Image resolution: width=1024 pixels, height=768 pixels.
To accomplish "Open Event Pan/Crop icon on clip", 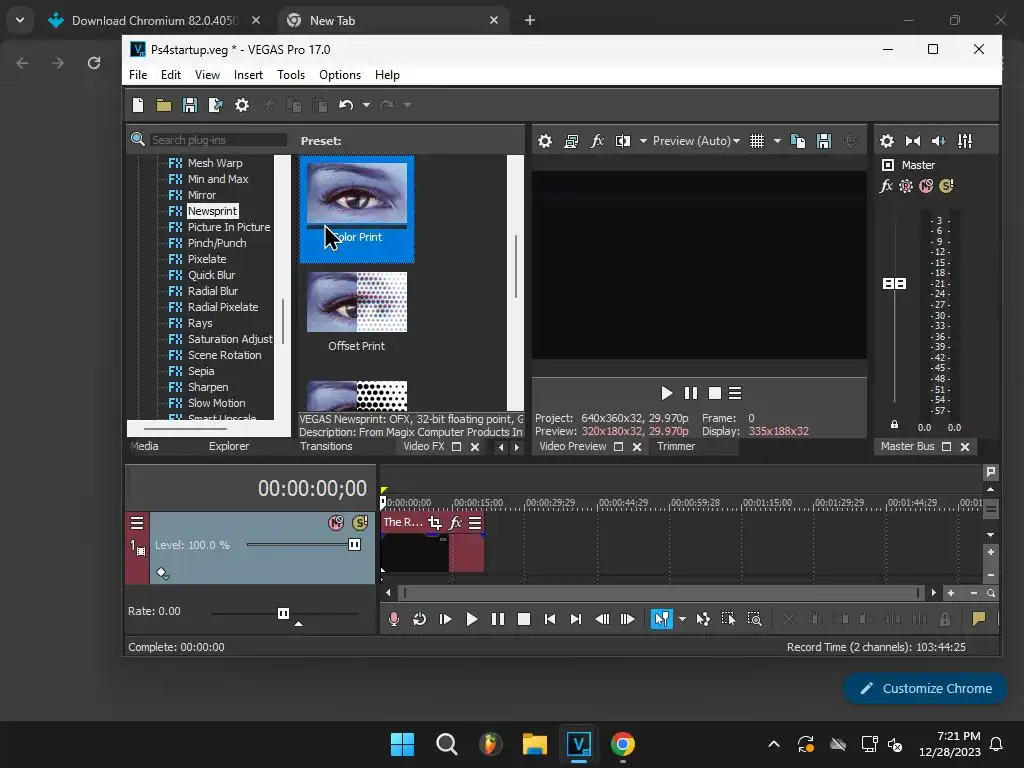I will [435, 522].
